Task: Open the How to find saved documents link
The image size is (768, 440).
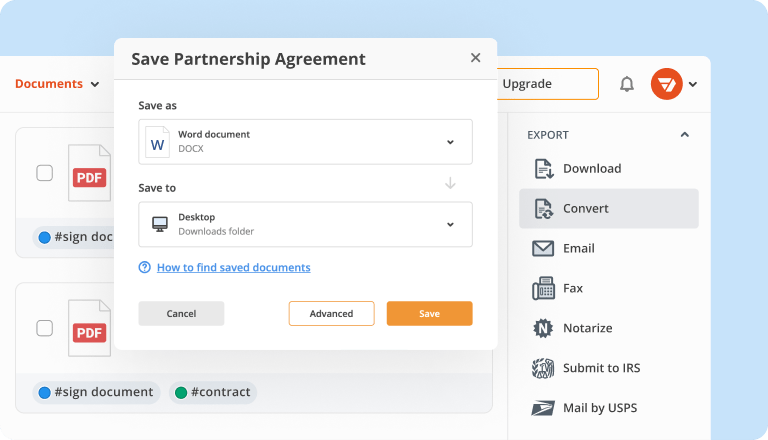Action: 233,268
